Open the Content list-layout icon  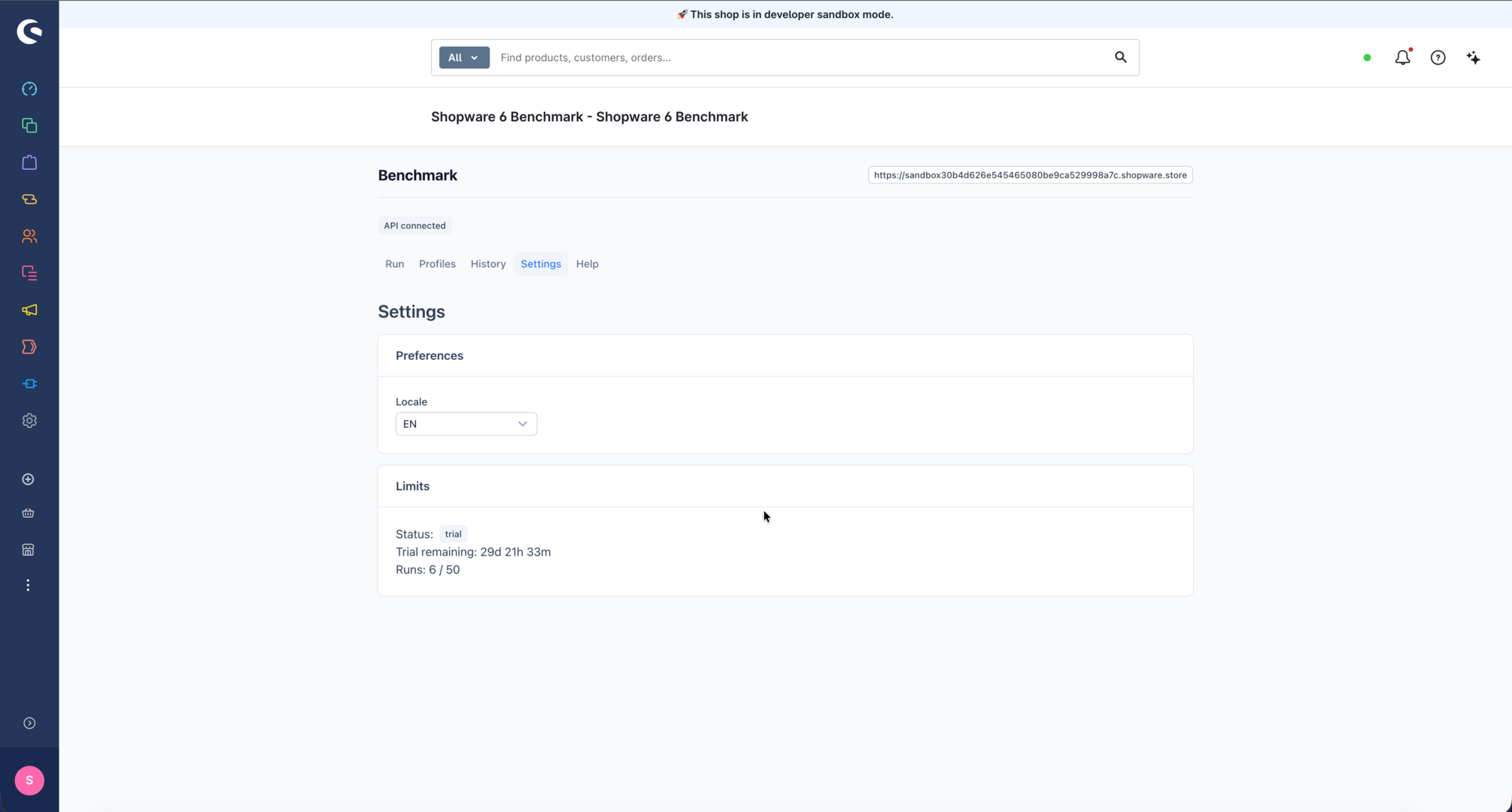[x=29, y=273]
